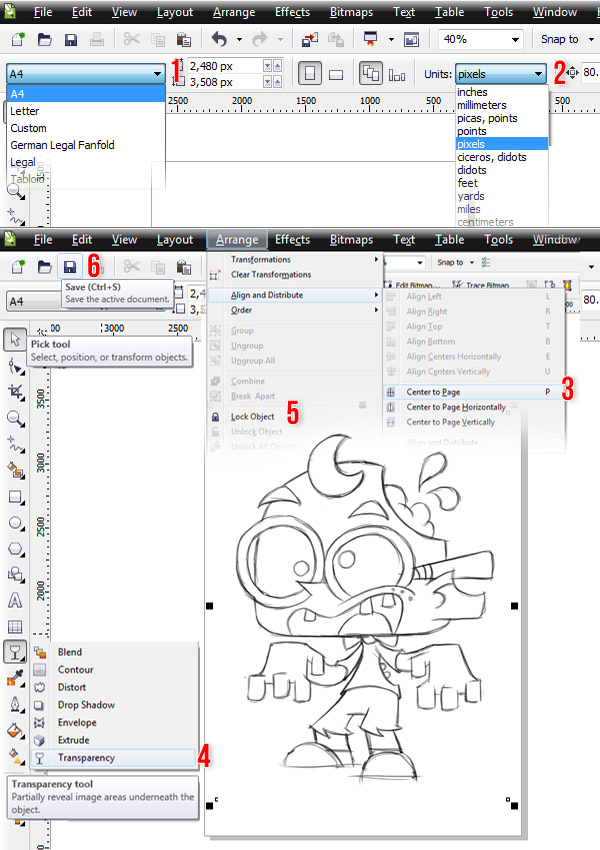Click the Undo arrow icon

[219, 39]
